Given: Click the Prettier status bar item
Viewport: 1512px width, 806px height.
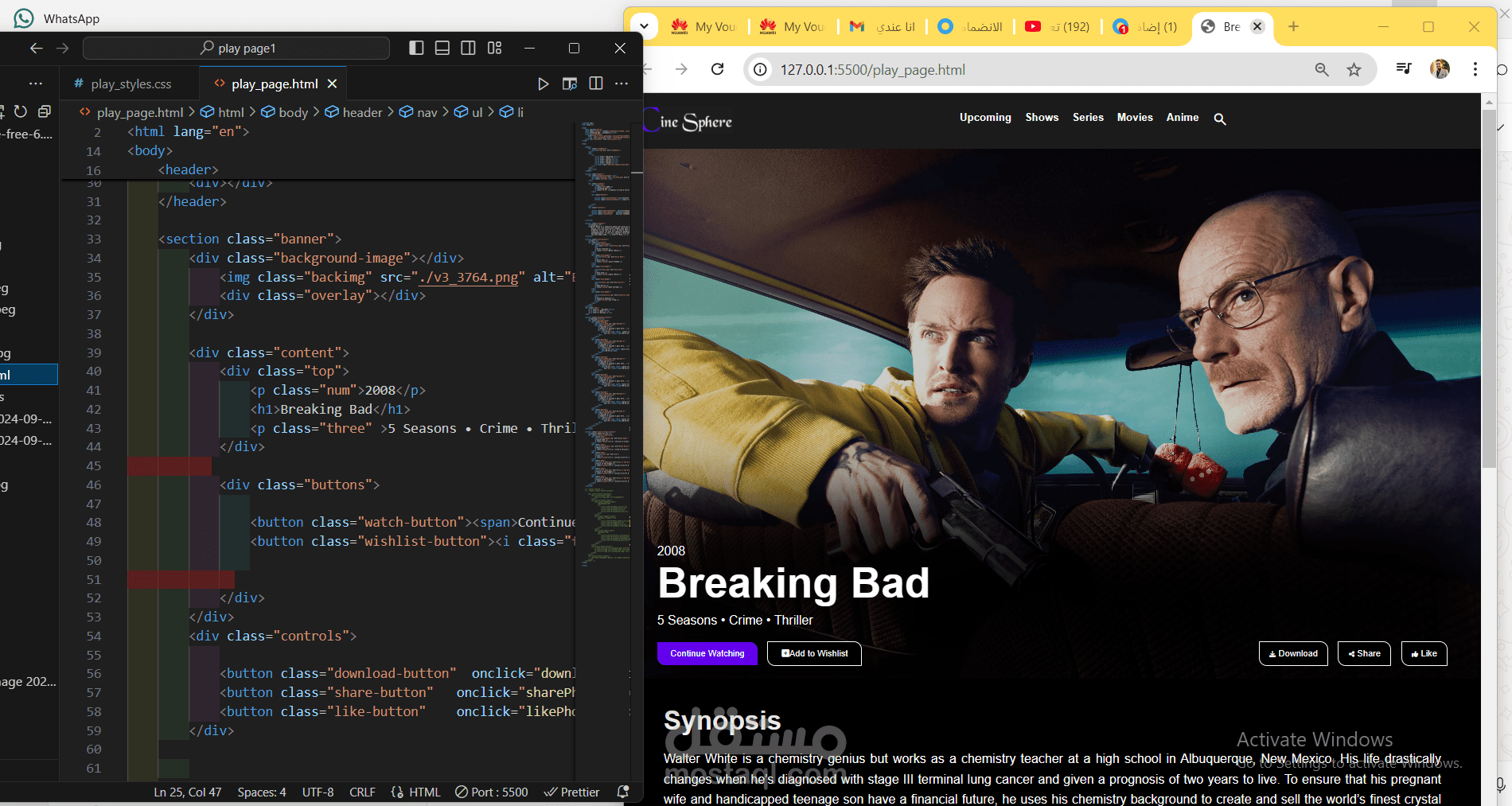Looking at the screenshot, I should coord(571,792).
